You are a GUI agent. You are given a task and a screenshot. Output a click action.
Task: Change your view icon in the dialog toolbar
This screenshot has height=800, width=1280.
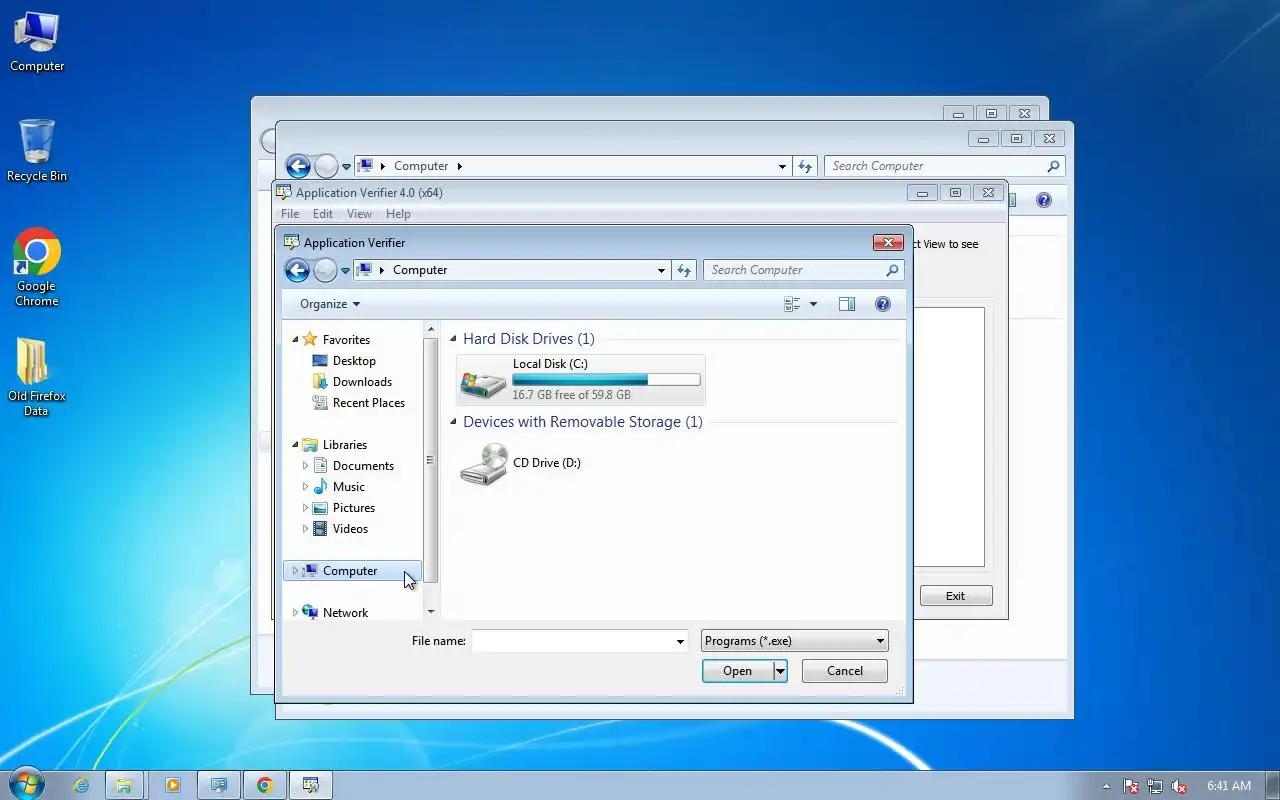(x=793, y=304)
